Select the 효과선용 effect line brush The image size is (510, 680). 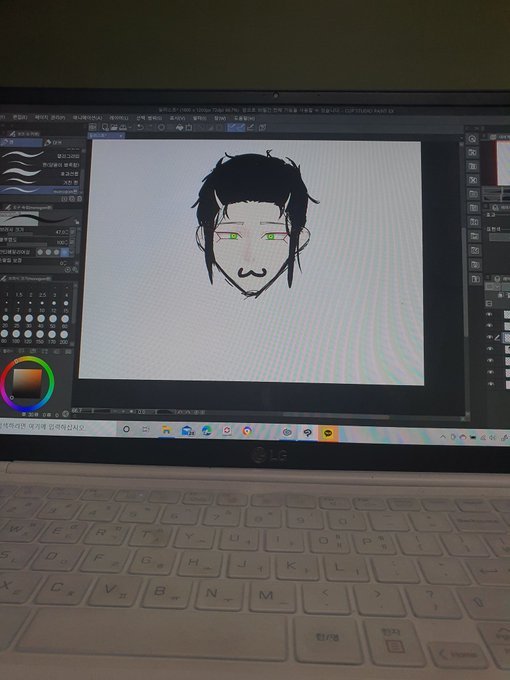[x=41, y=173]
